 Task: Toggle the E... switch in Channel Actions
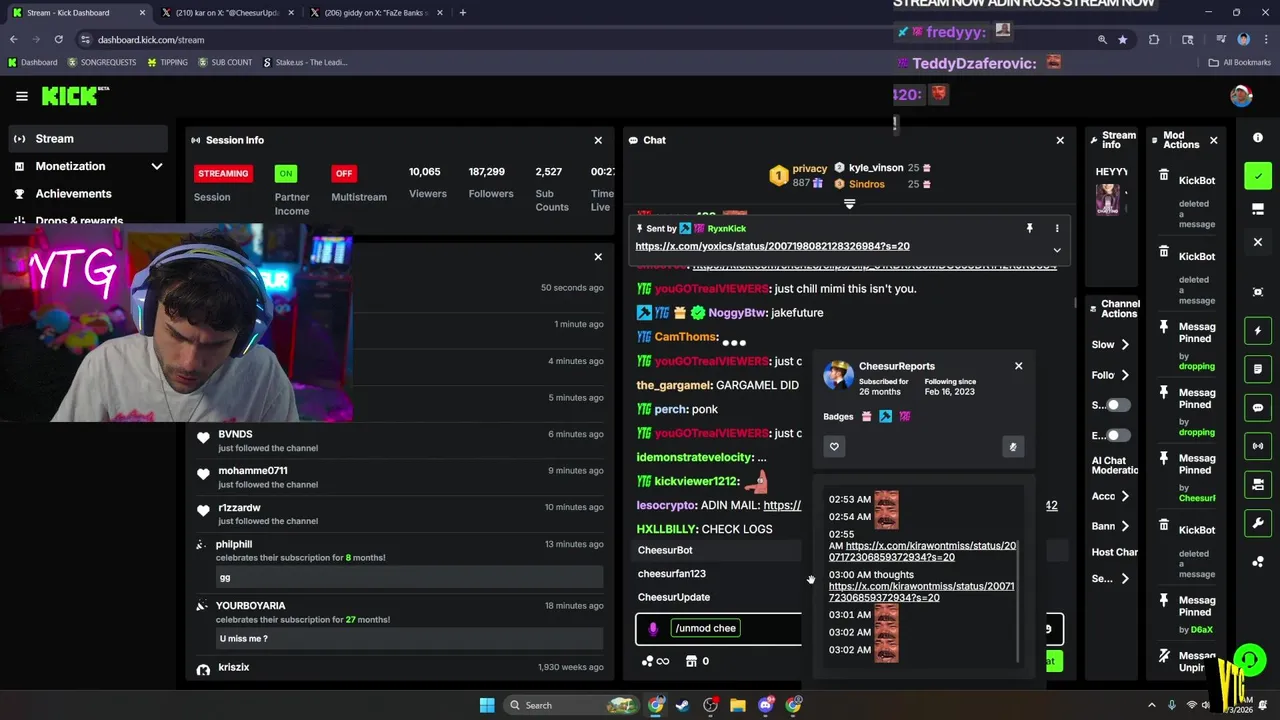(x=1117, y=436)
